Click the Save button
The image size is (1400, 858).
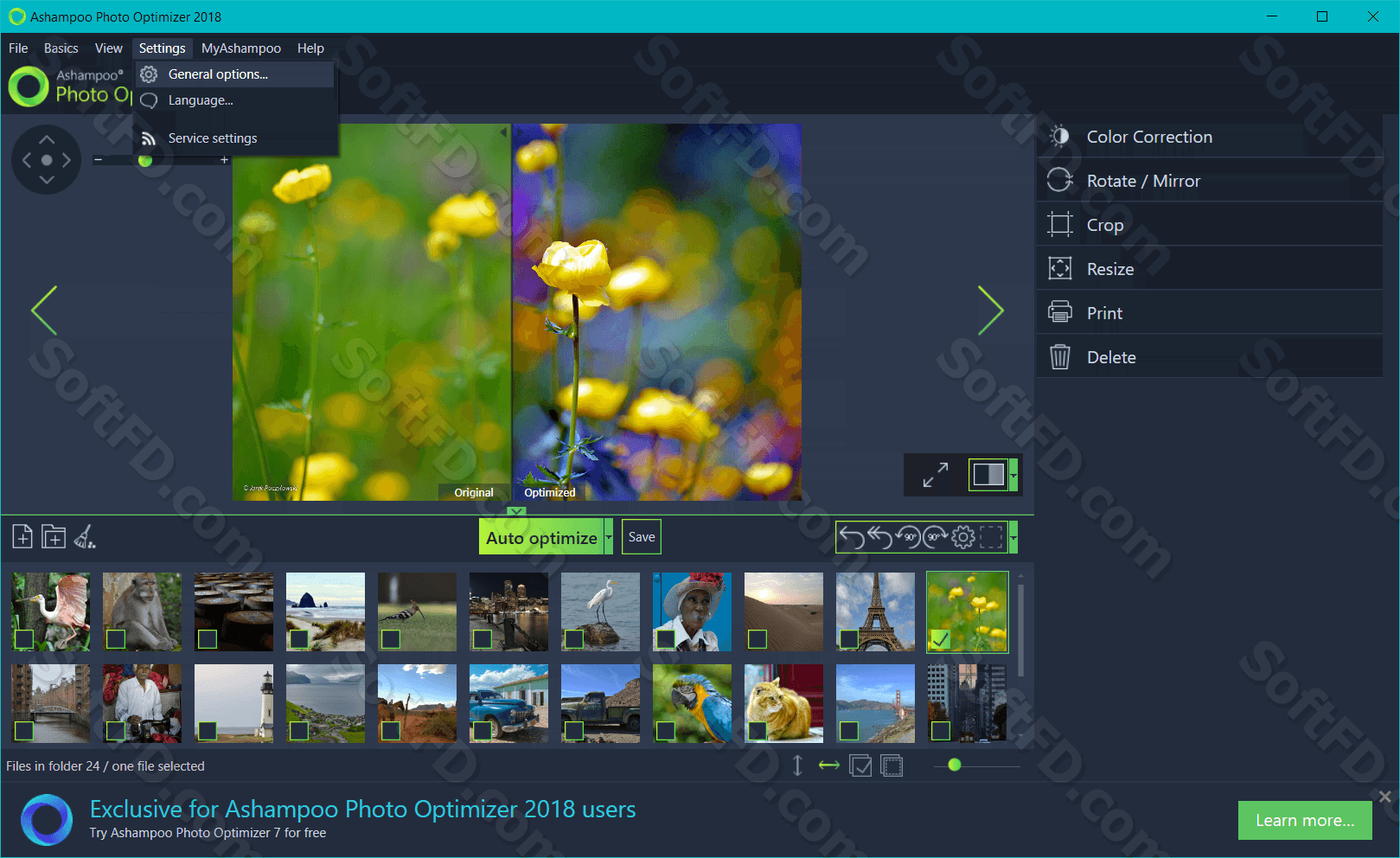pyautogui.click(x=642, y=537)
